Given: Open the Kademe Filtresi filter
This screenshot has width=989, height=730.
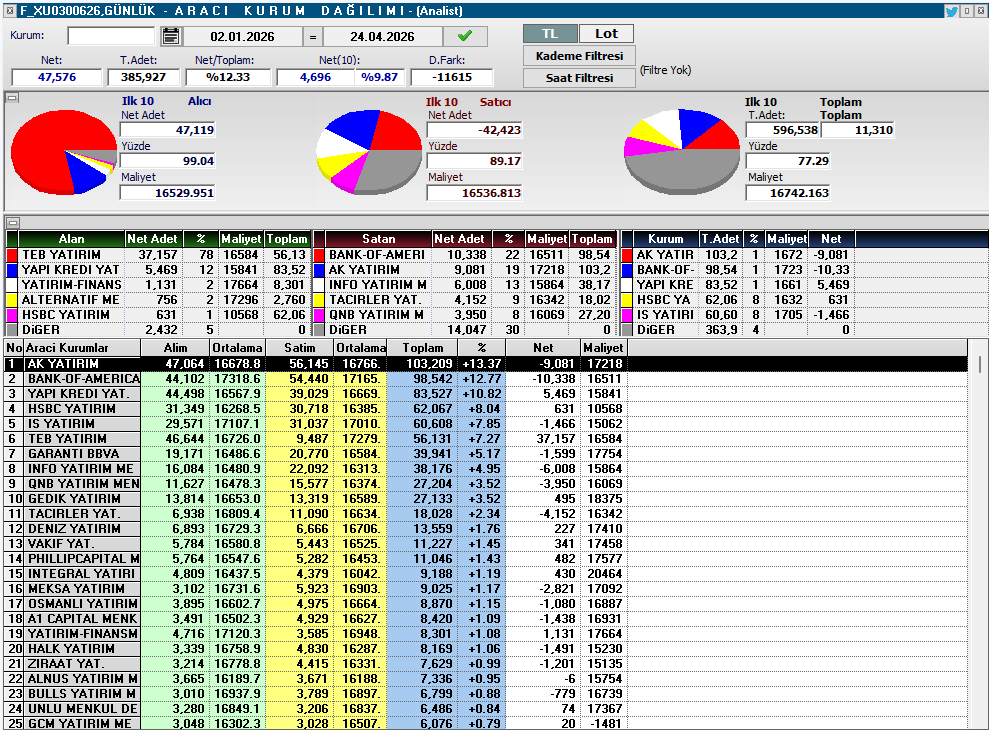Looking at the screenshot, I should pos(579,56).
